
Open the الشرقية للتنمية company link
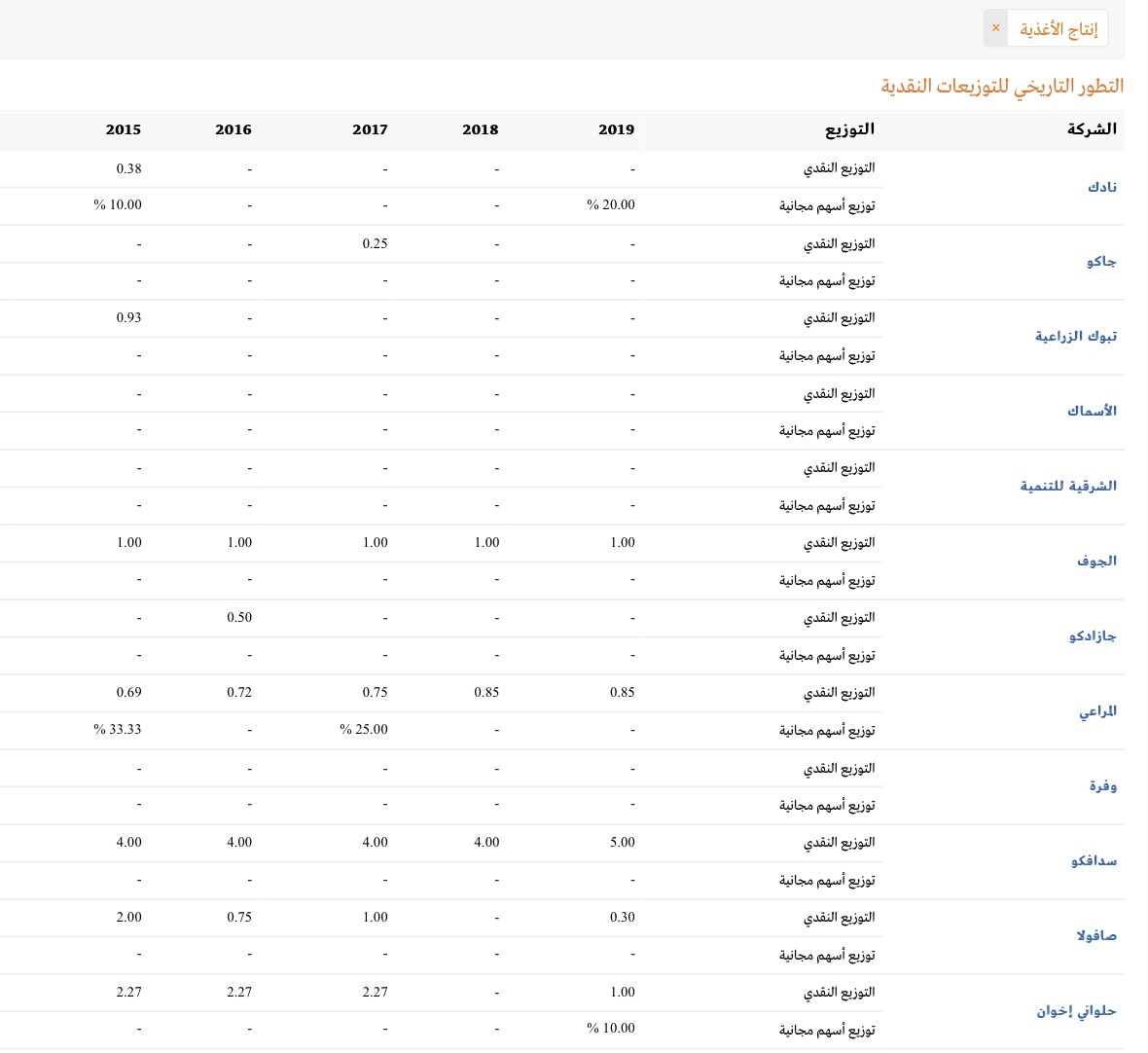click(1068, 487)
